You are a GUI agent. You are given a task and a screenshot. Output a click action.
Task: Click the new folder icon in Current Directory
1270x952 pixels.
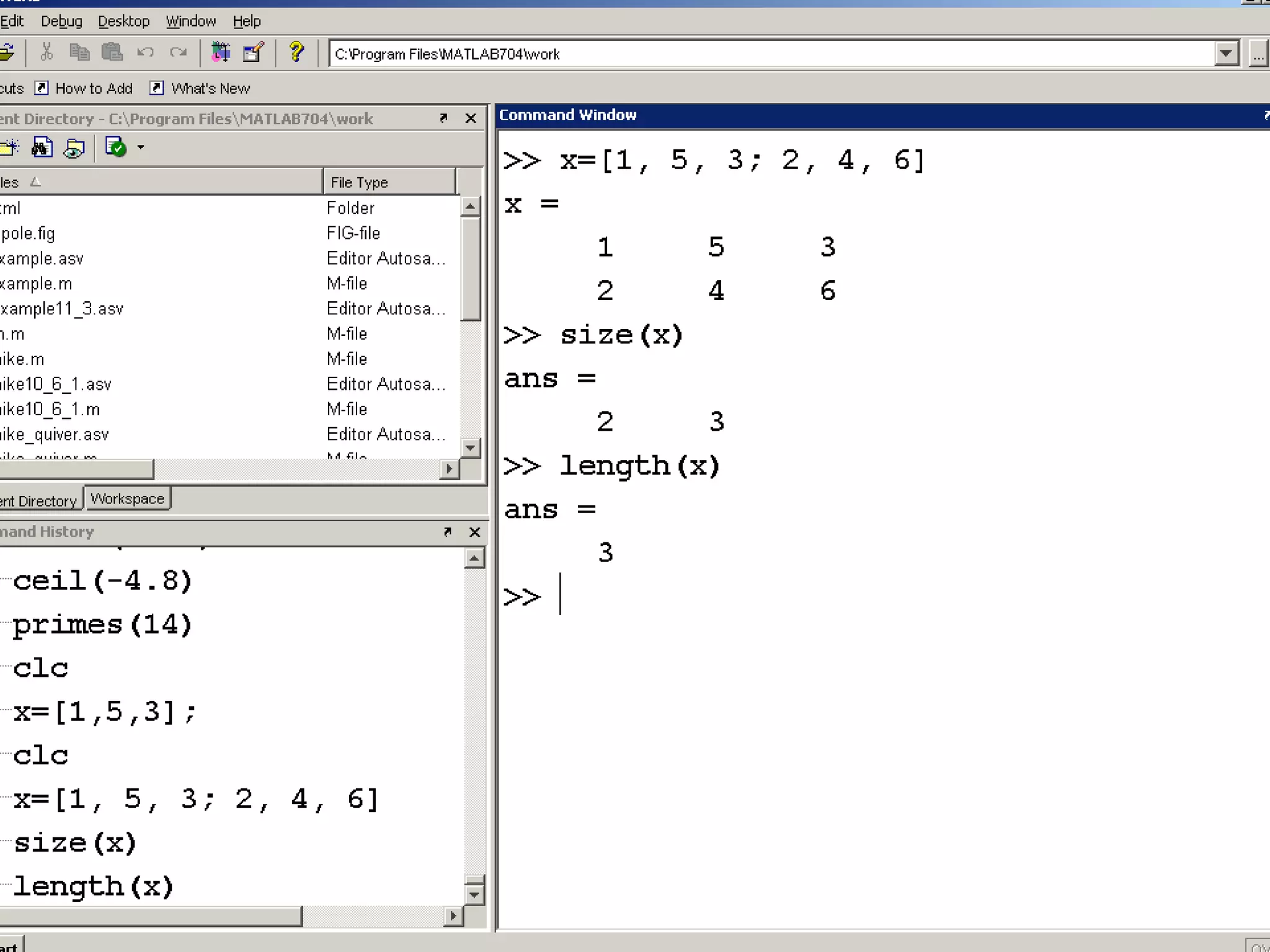pos(9,148)
